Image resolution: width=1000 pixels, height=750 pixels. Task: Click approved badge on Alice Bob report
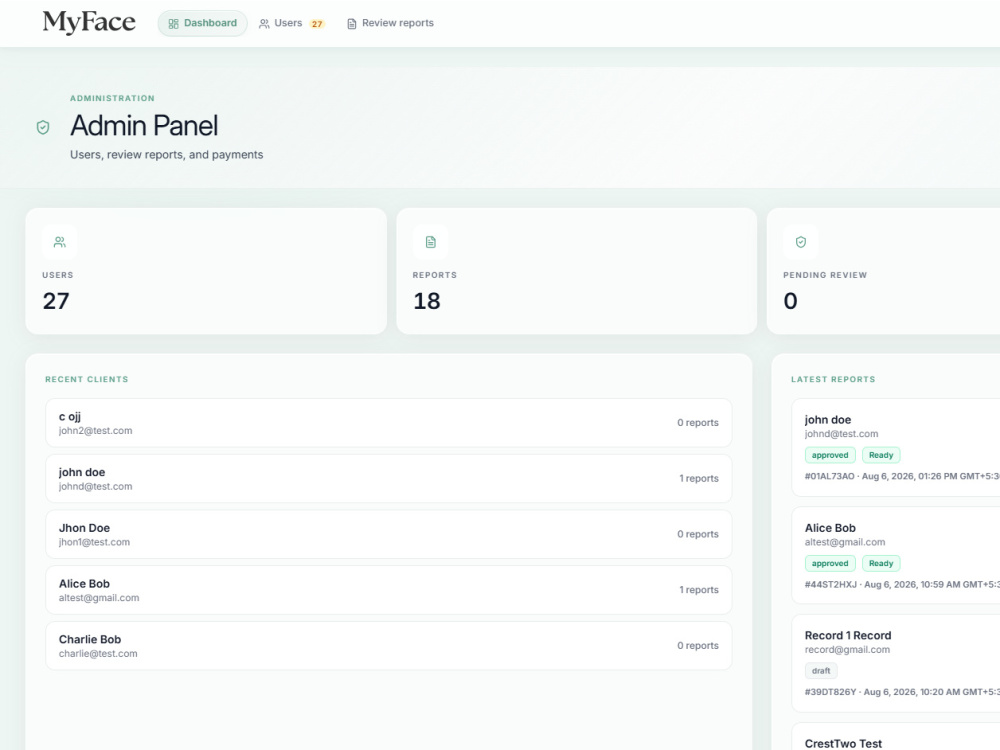(830, 564)
